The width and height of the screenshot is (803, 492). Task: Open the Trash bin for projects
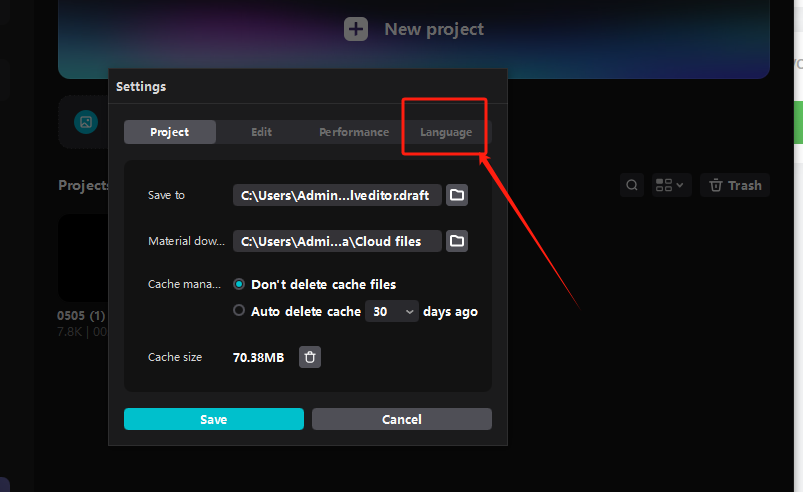click(x=735, y=185)
